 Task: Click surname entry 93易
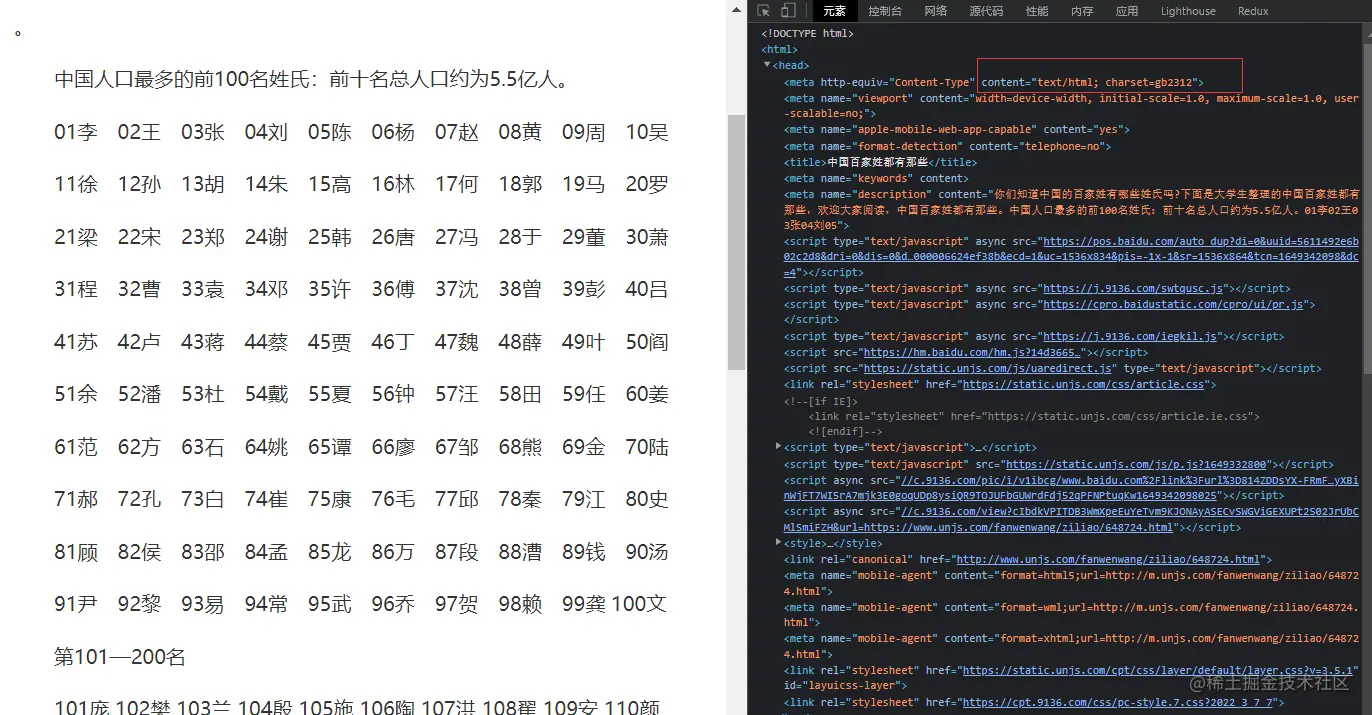[x=203, y=604]
